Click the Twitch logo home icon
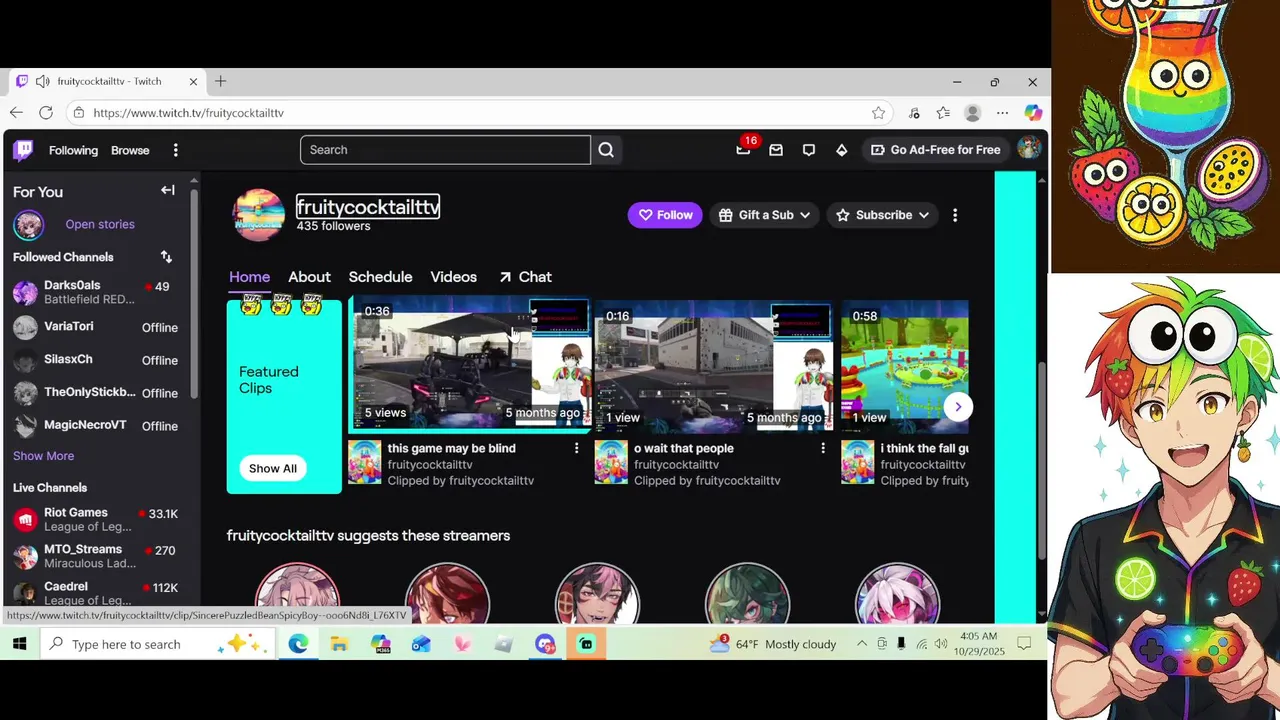Image resolution: width=1280 pixels, height=720 pixels. point(23,150)
